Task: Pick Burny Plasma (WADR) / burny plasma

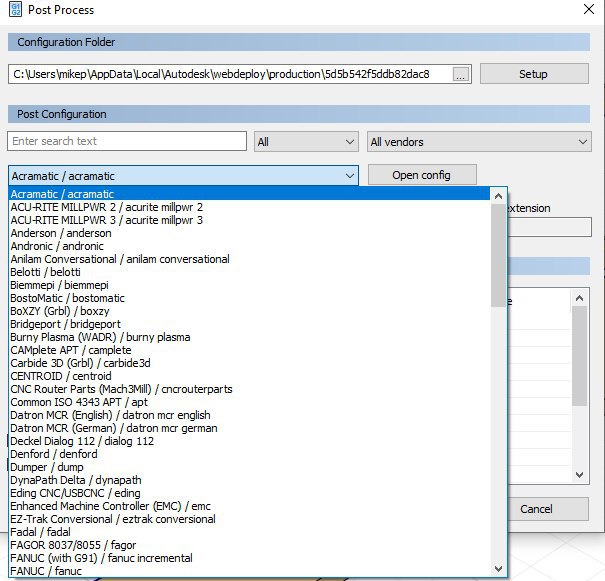Action: [x=249, y=337]
